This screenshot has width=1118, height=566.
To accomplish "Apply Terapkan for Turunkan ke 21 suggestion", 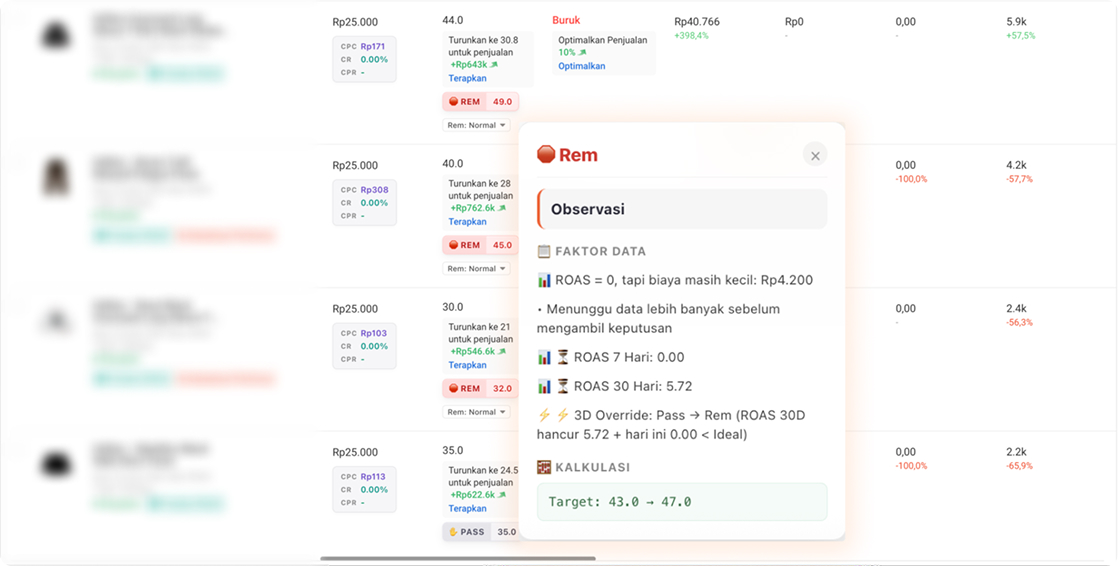I will point(467,365).
